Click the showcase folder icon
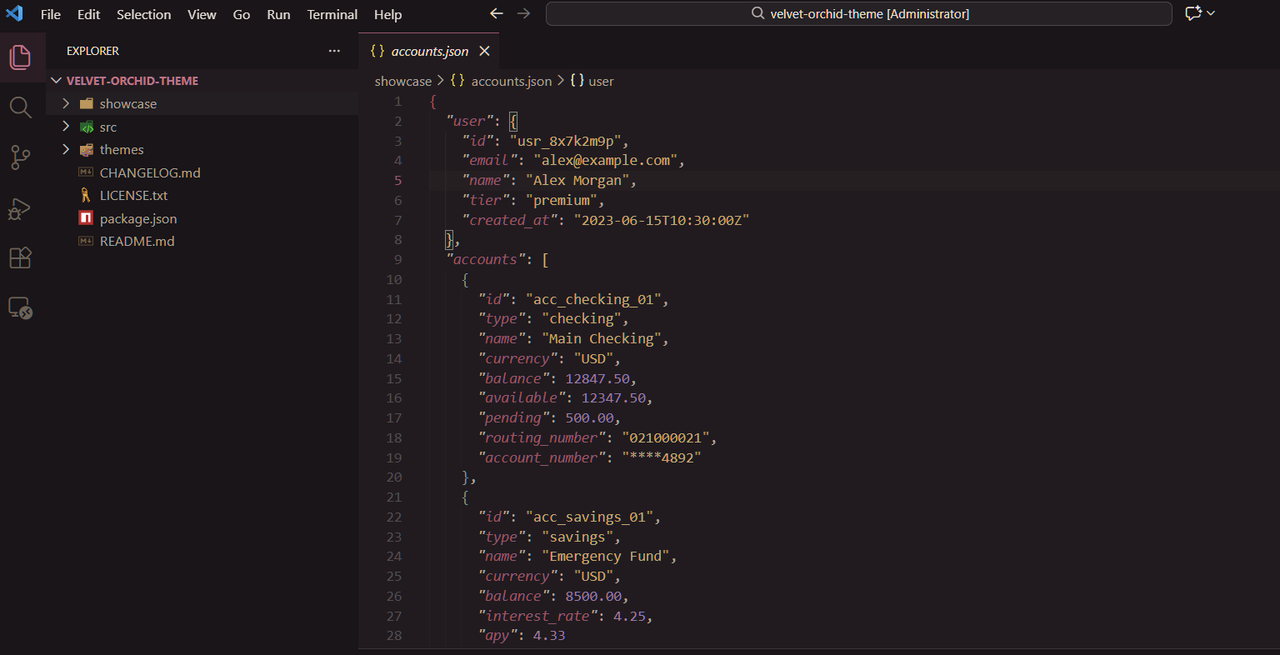Viewport: 1280px width, 655px height. coord(86,104)
